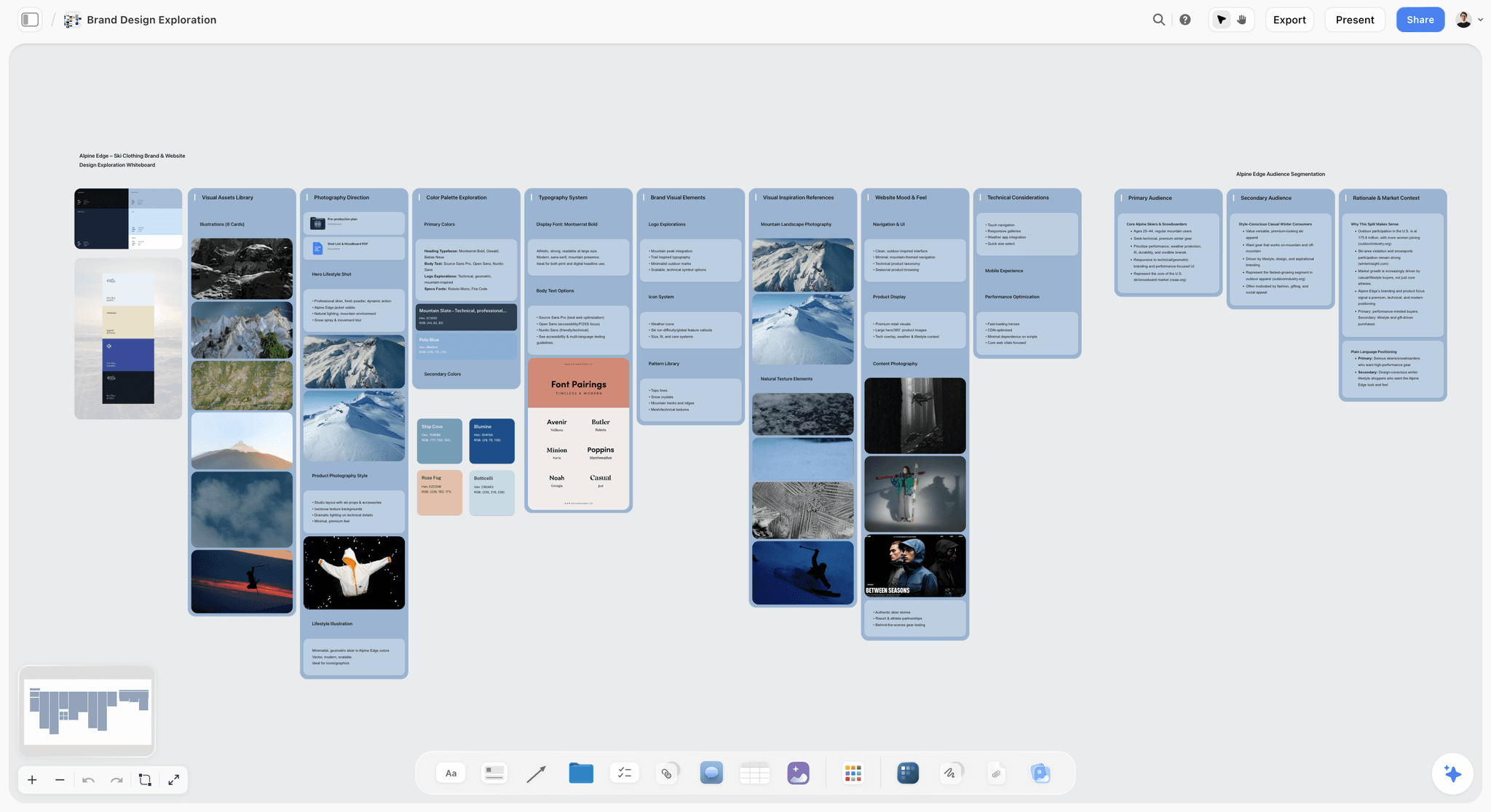
Task: Click the redo arrow
Action: coord(116,780)
